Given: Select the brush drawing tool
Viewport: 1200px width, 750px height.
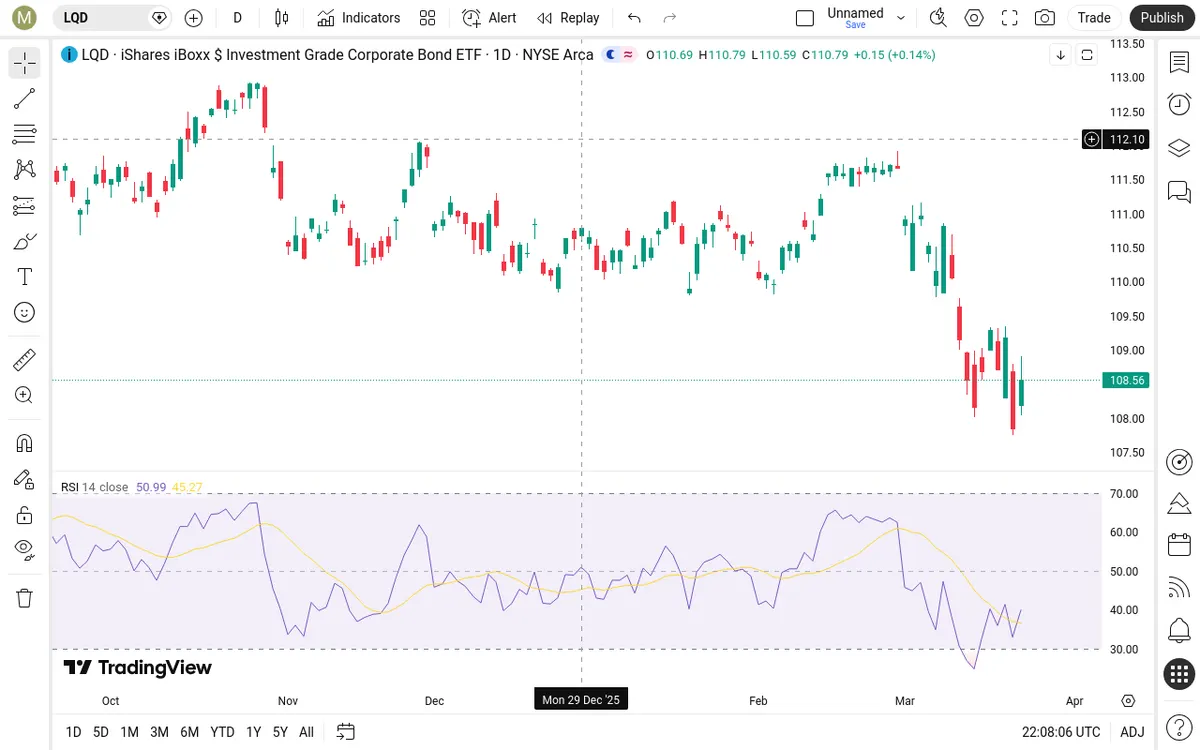Looking at the screenshot, I should coord(25,241).
